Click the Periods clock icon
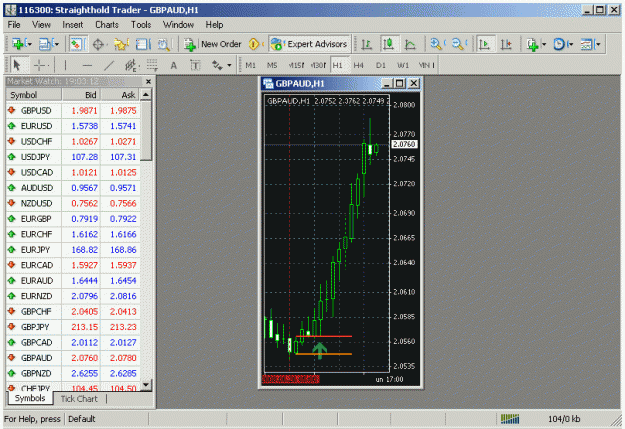Image resolution: width=625 pixels, height=429 pixels. (x=559, y=44)
